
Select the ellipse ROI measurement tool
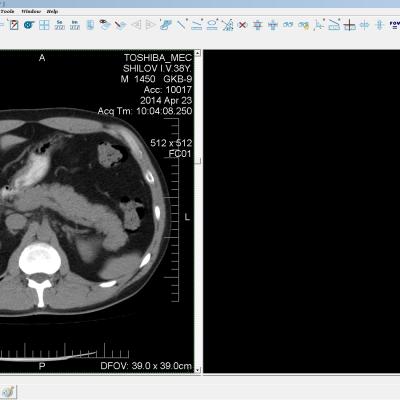(212, 25)
